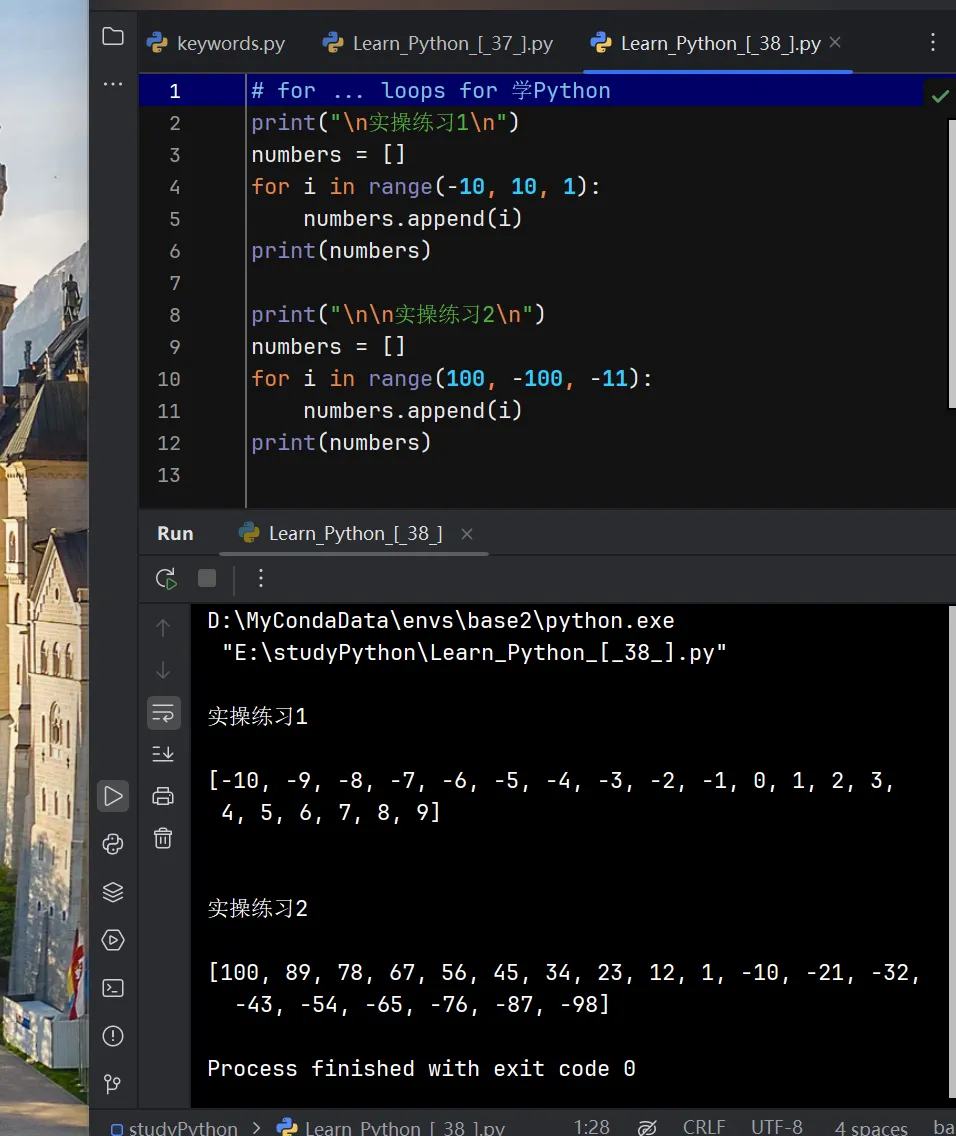The width and height of the screenshot is (956, 1136).
Task: Change the UTF-8 file encoding
Action: pos(776,1127)
